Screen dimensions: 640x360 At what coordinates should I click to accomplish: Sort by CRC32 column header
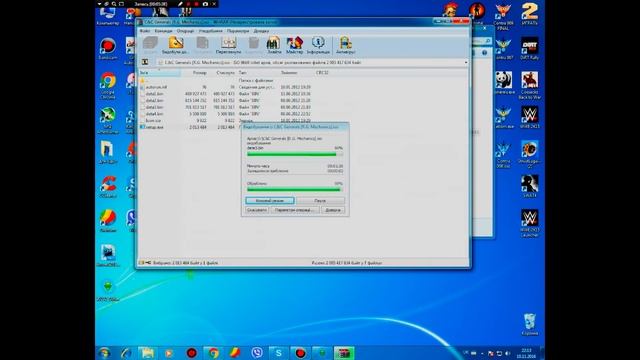tap(327, 73)
